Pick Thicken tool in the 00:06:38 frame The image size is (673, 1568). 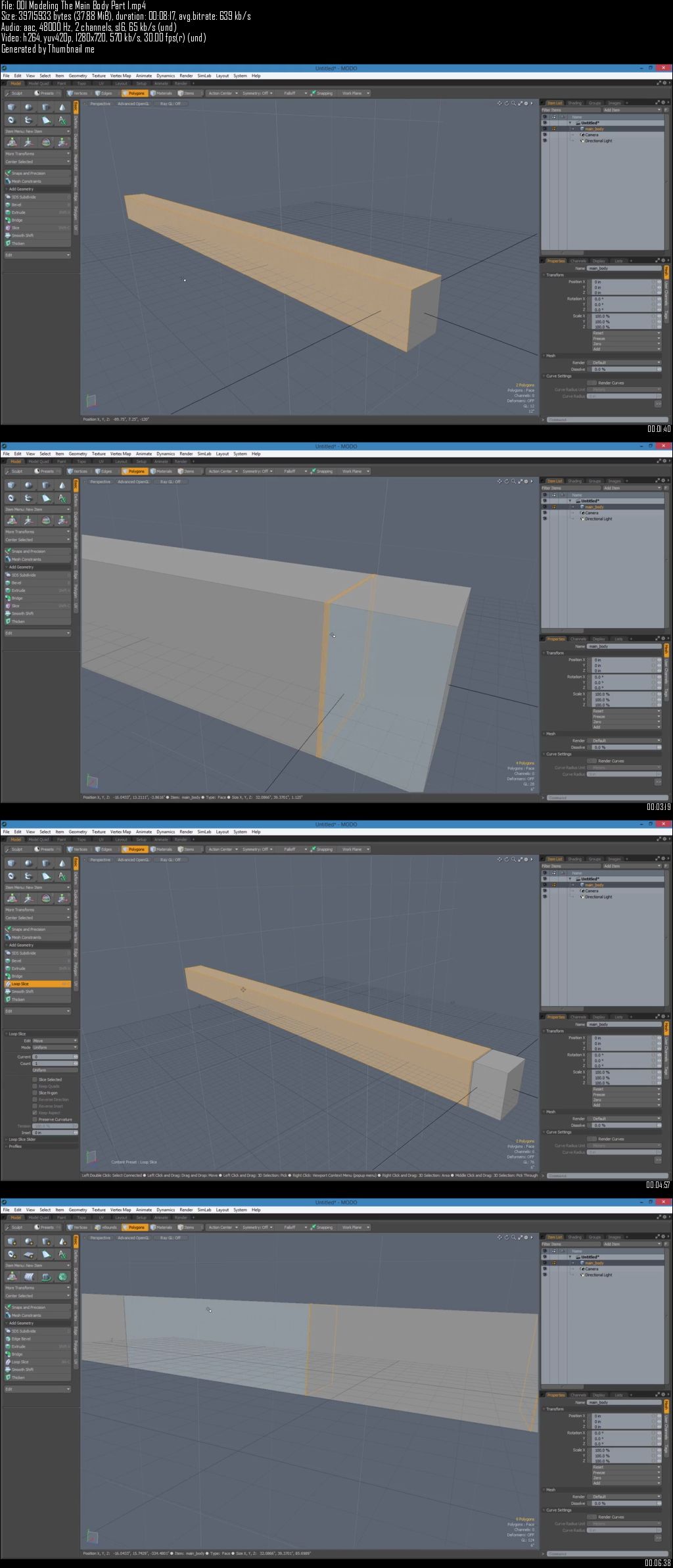click(37, 1377)
